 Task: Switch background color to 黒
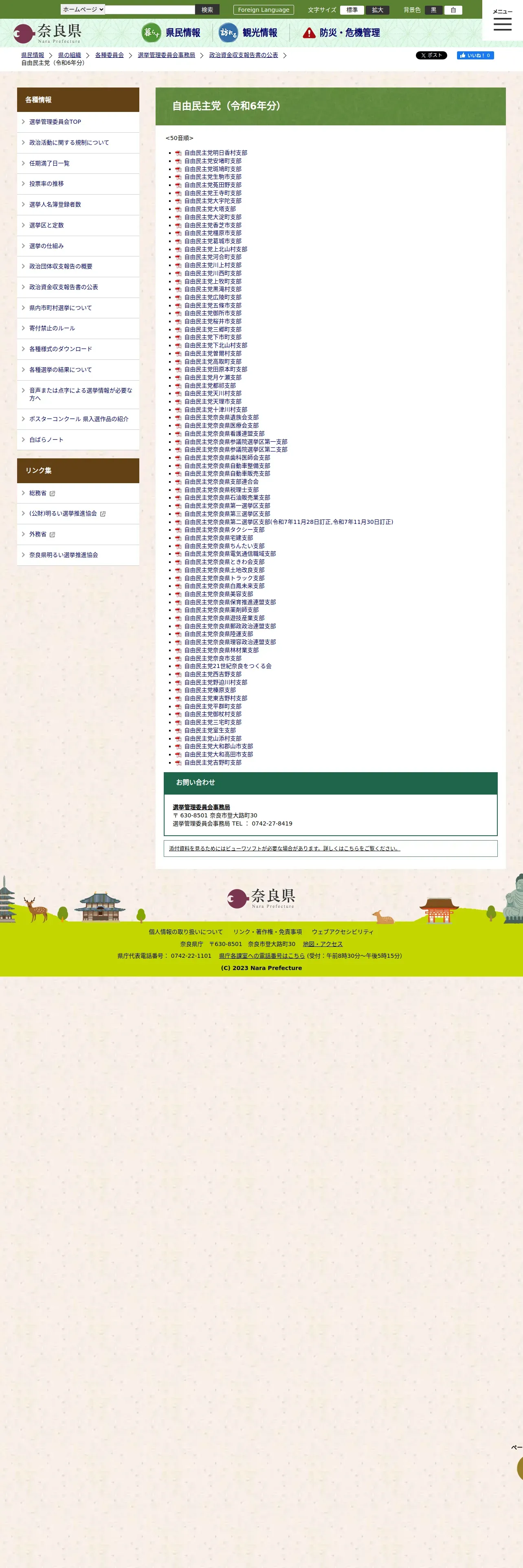coord(433,10)
